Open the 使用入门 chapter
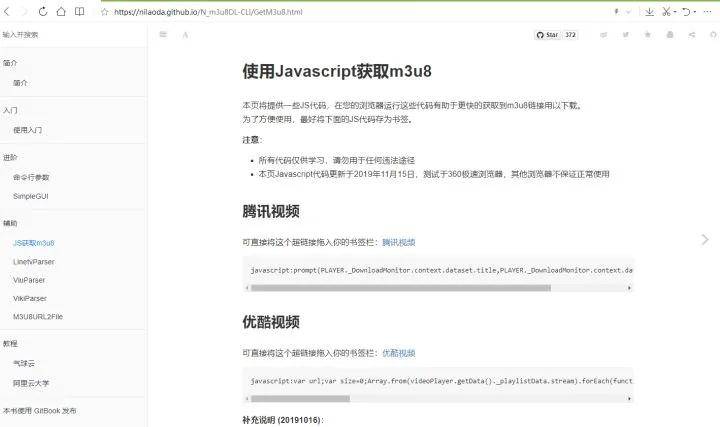The height and width of the screenshot is (427, 720). pyautogui.click(x=28, y=130)
